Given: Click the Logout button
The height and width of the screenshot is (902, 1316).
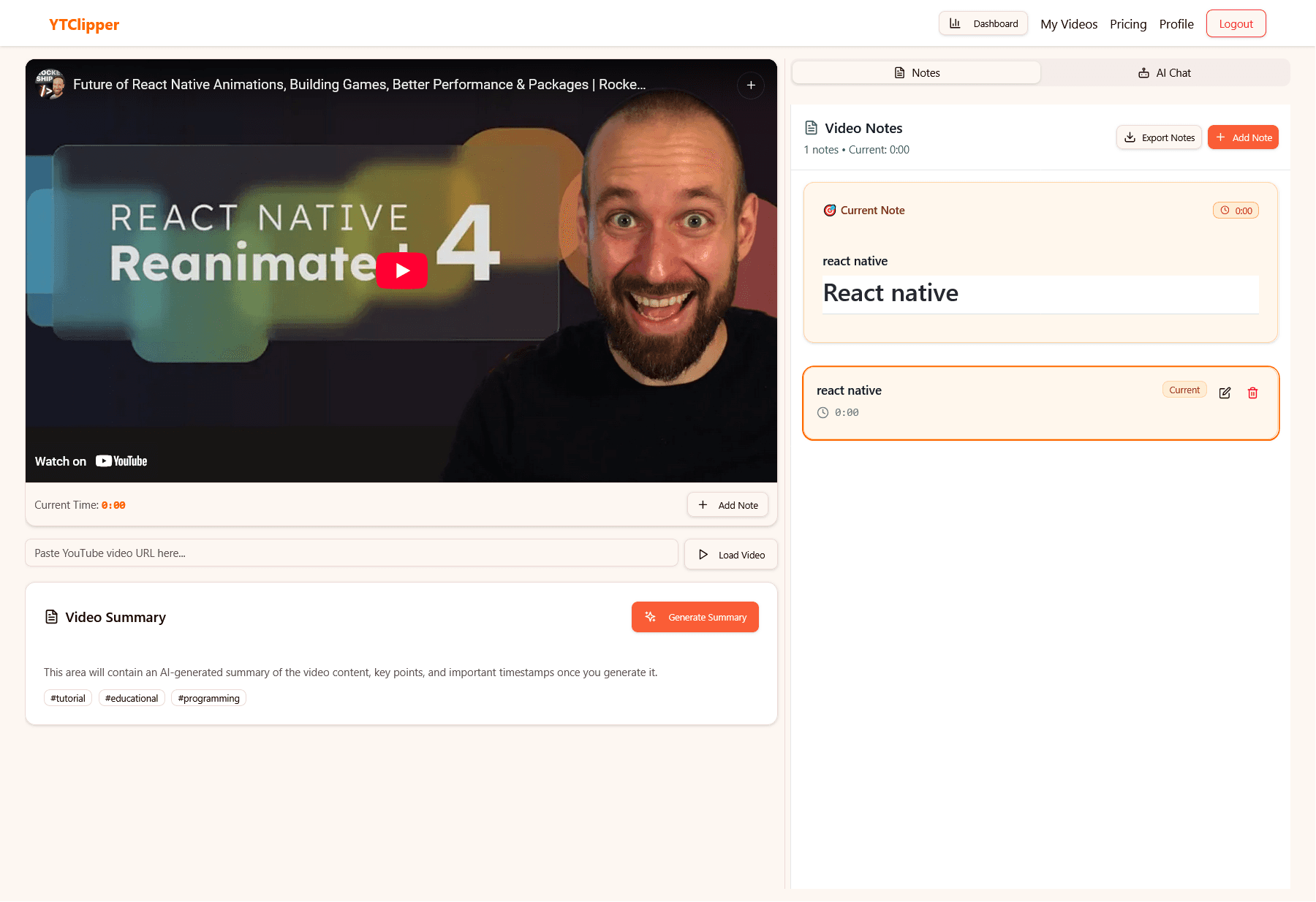Looking at the screenshot, I should click(x=1236, y=23).
